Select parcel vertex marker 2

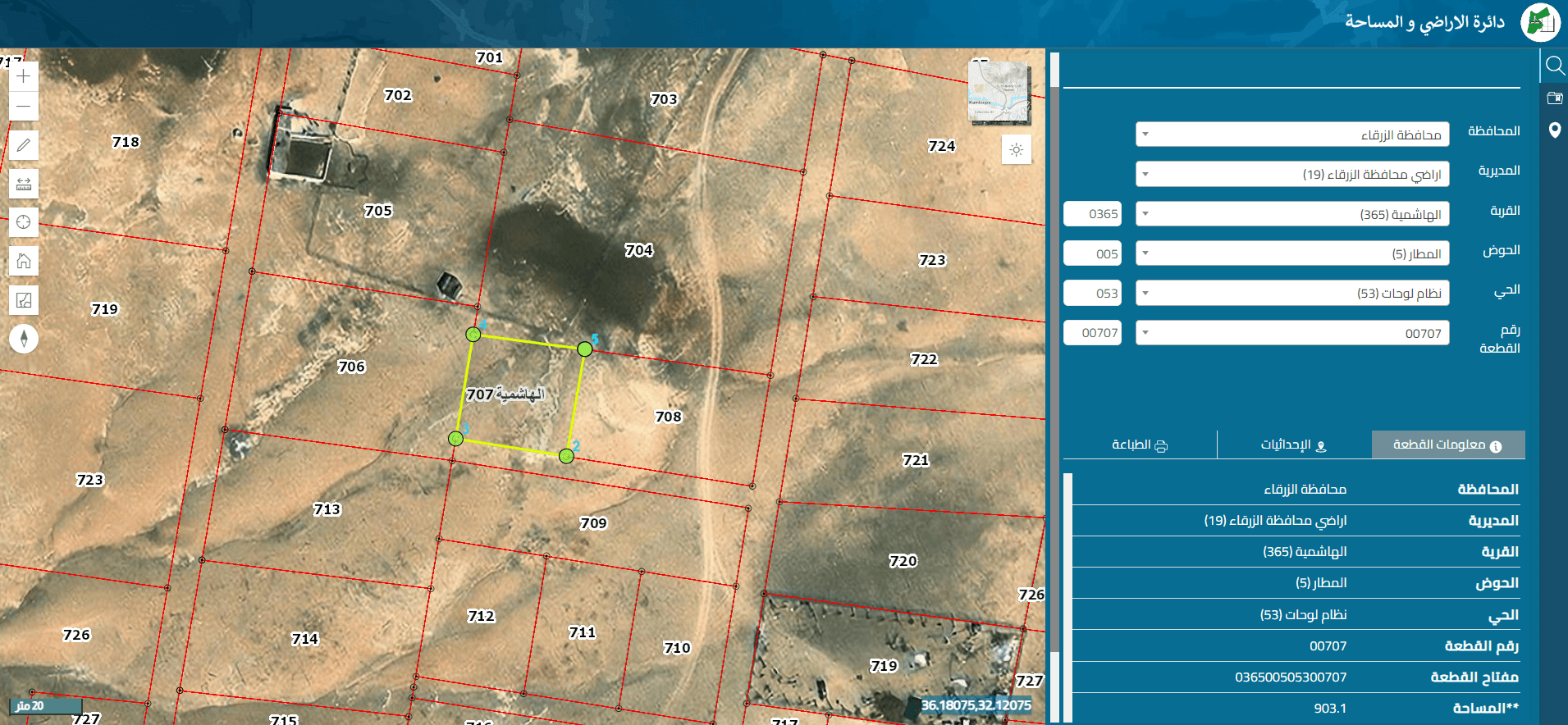(566, 456)
